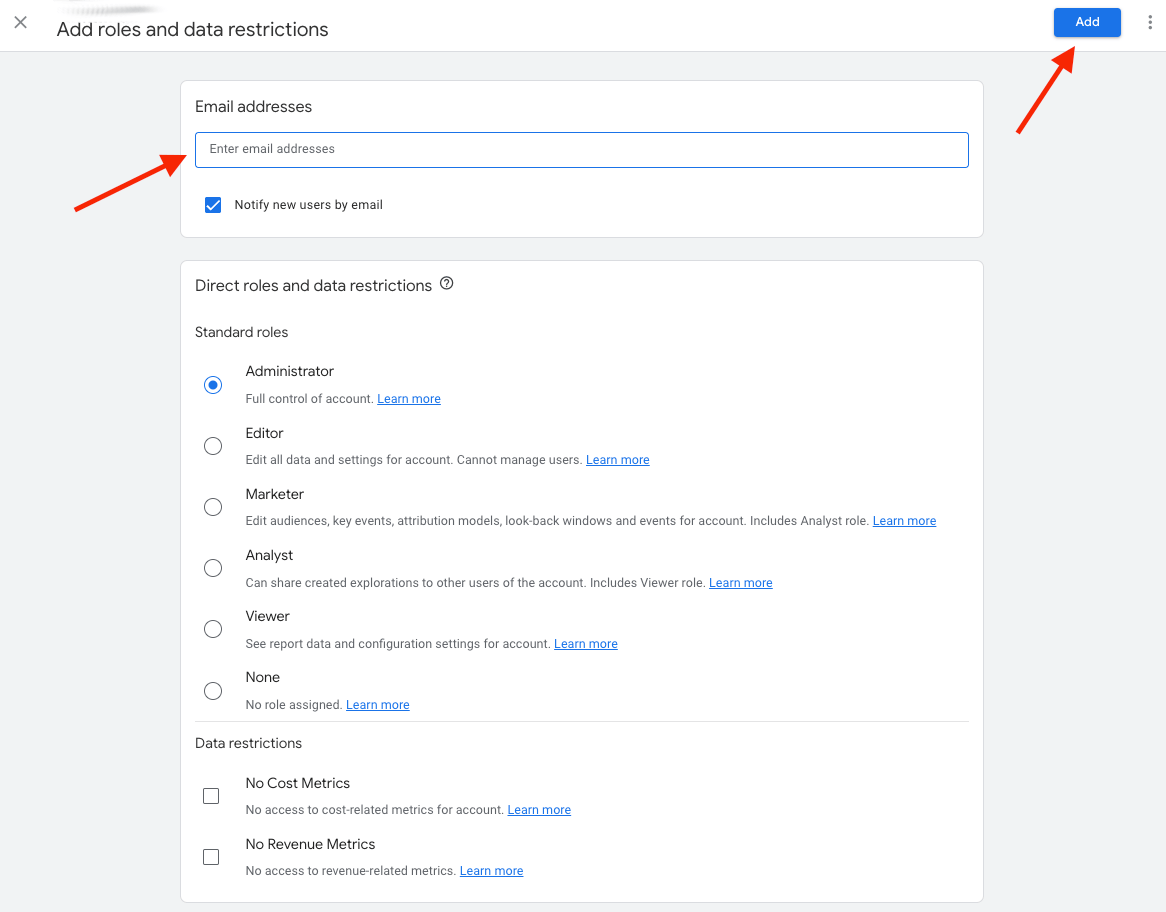Open help for Direct roles and data restrictions
The width and height of the screenshot is (1166, 912).
(446, 283)
